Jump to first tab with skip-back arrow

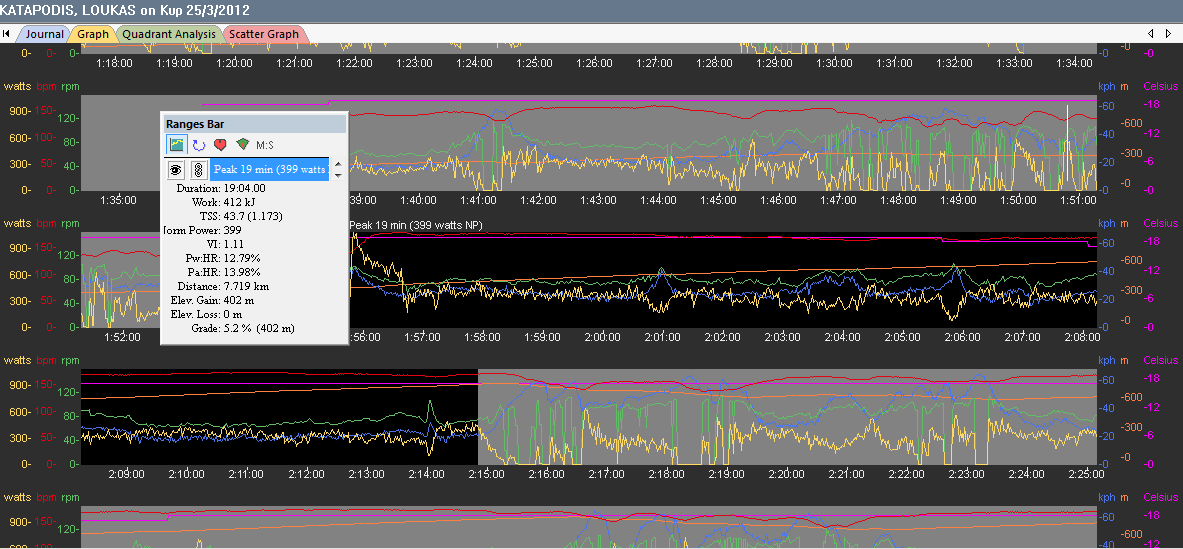[x=6, y=34]
